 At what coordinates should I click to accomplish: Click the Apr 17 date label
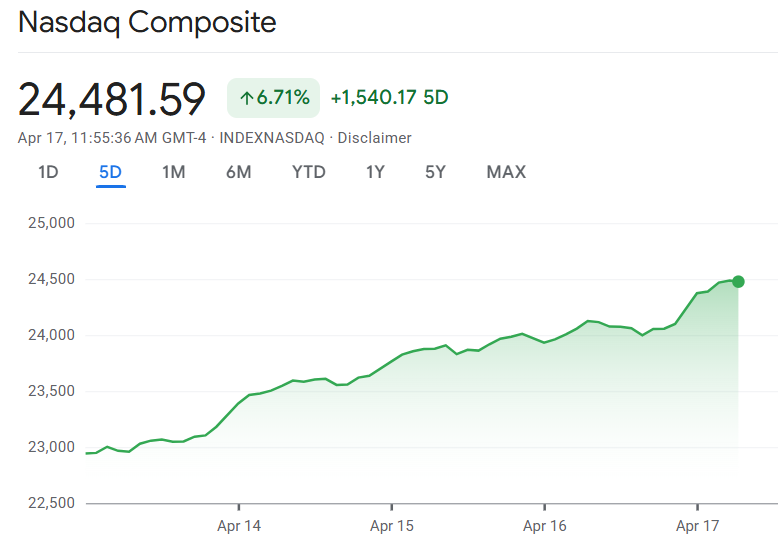click(x=697, y=525)
